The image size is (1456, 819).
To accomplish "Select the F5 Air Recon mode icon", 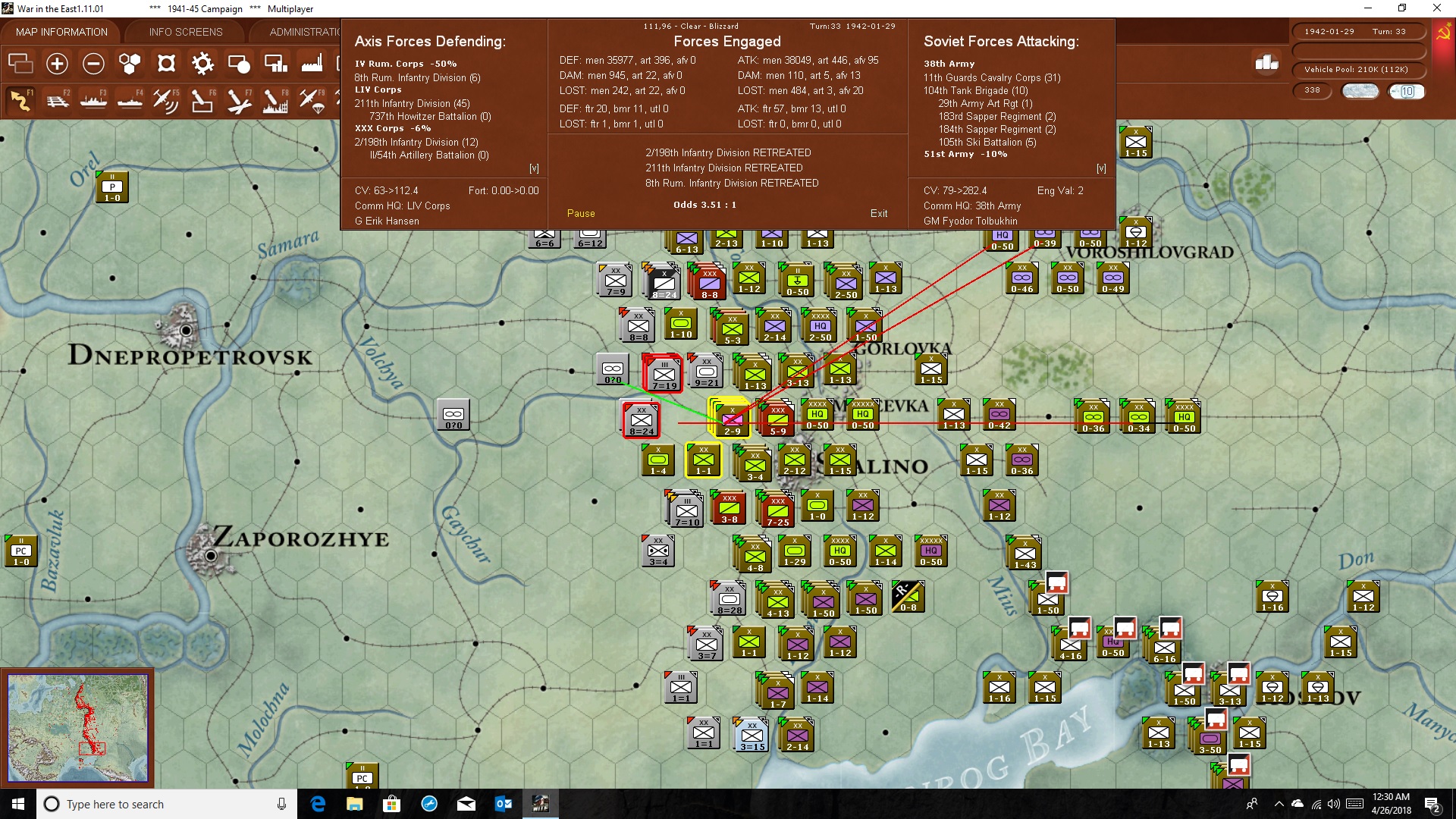I will [165, 101].
